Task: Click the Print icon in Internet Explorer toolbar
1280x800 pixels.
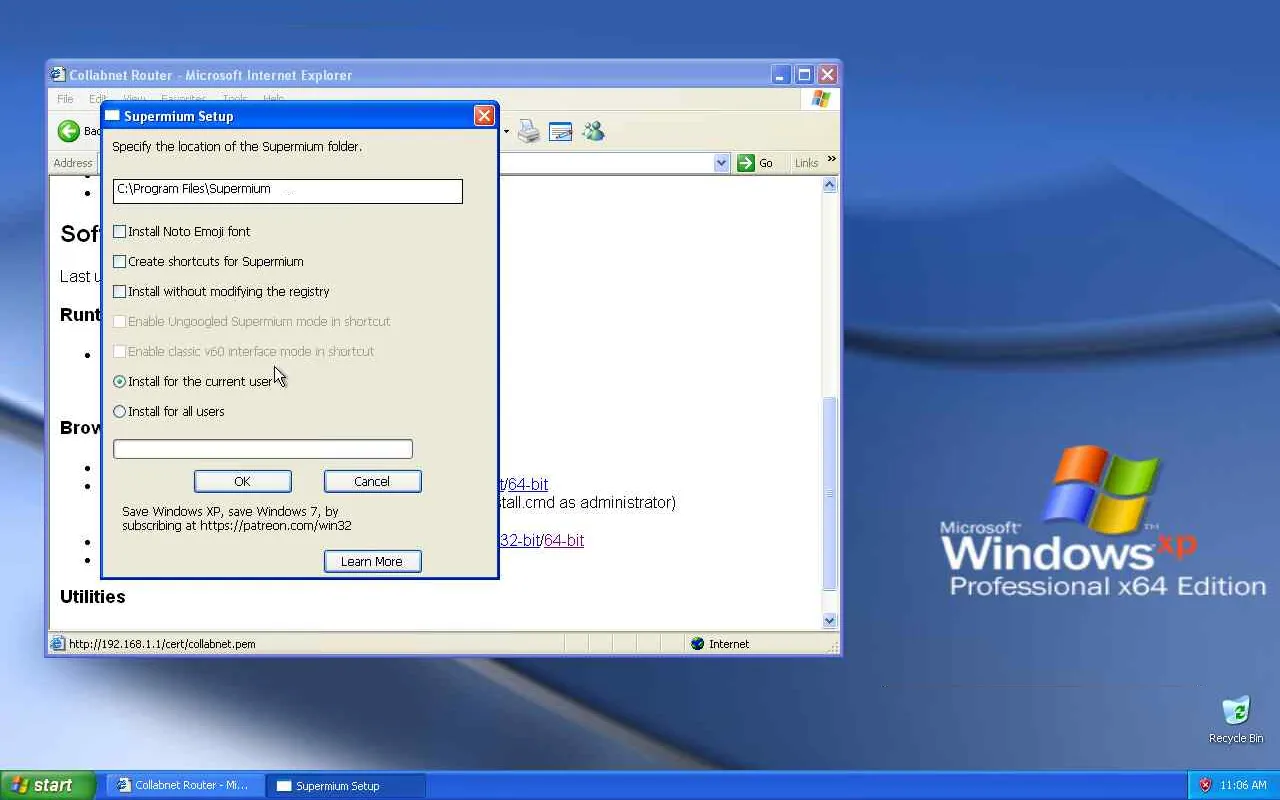Action: point(529,131)
